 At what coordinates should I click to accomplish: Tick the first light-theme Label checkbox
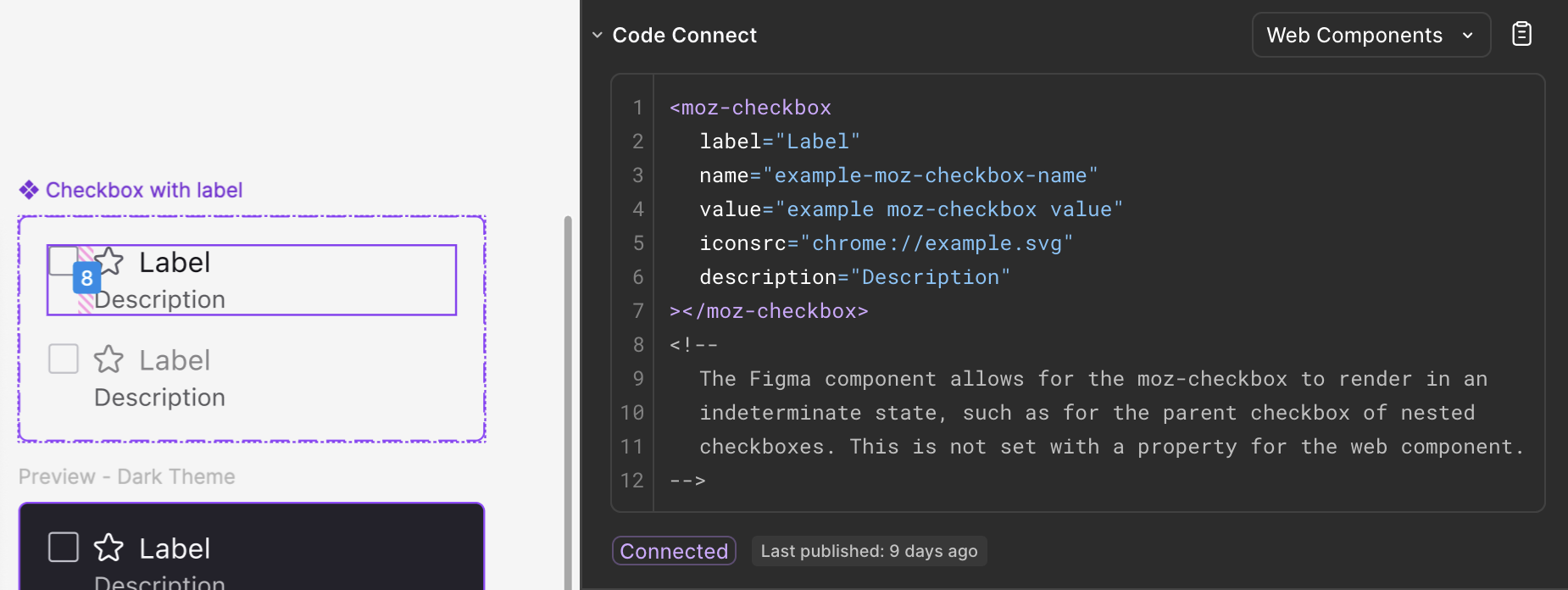[x=61, y=259]
